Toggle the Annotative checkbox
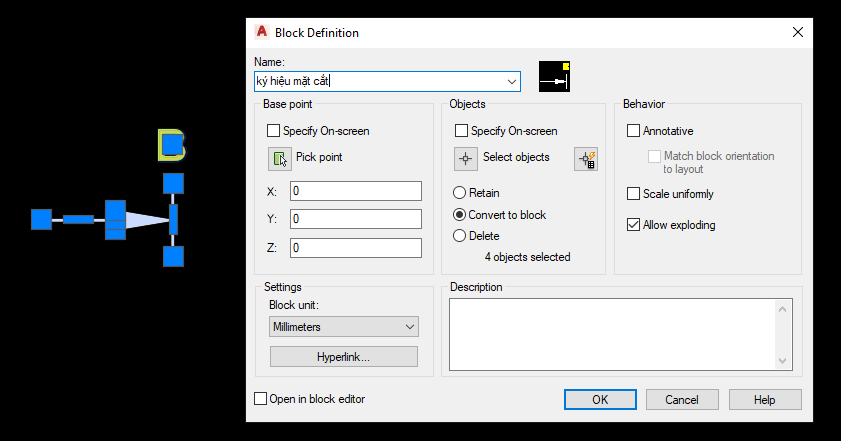This screenshot has width=841, height=441. pyautogui.click(x=633, y=131)
